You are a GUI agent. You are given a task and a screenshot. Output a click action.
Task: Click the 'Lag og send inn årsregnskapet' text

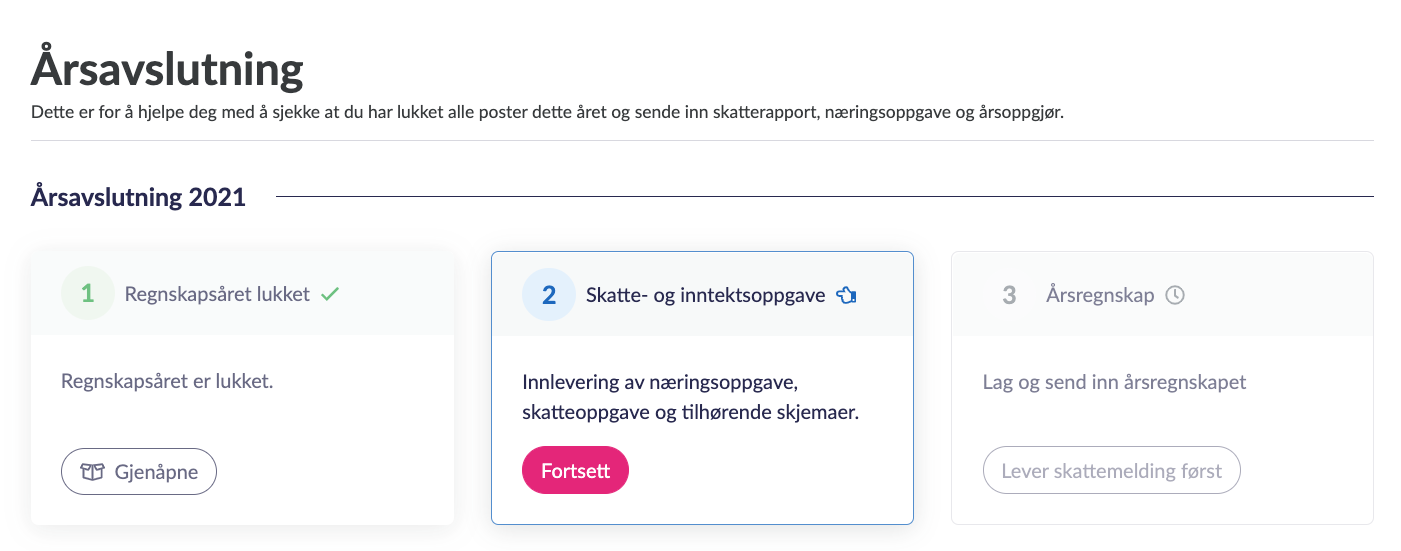coord(1115,383)
